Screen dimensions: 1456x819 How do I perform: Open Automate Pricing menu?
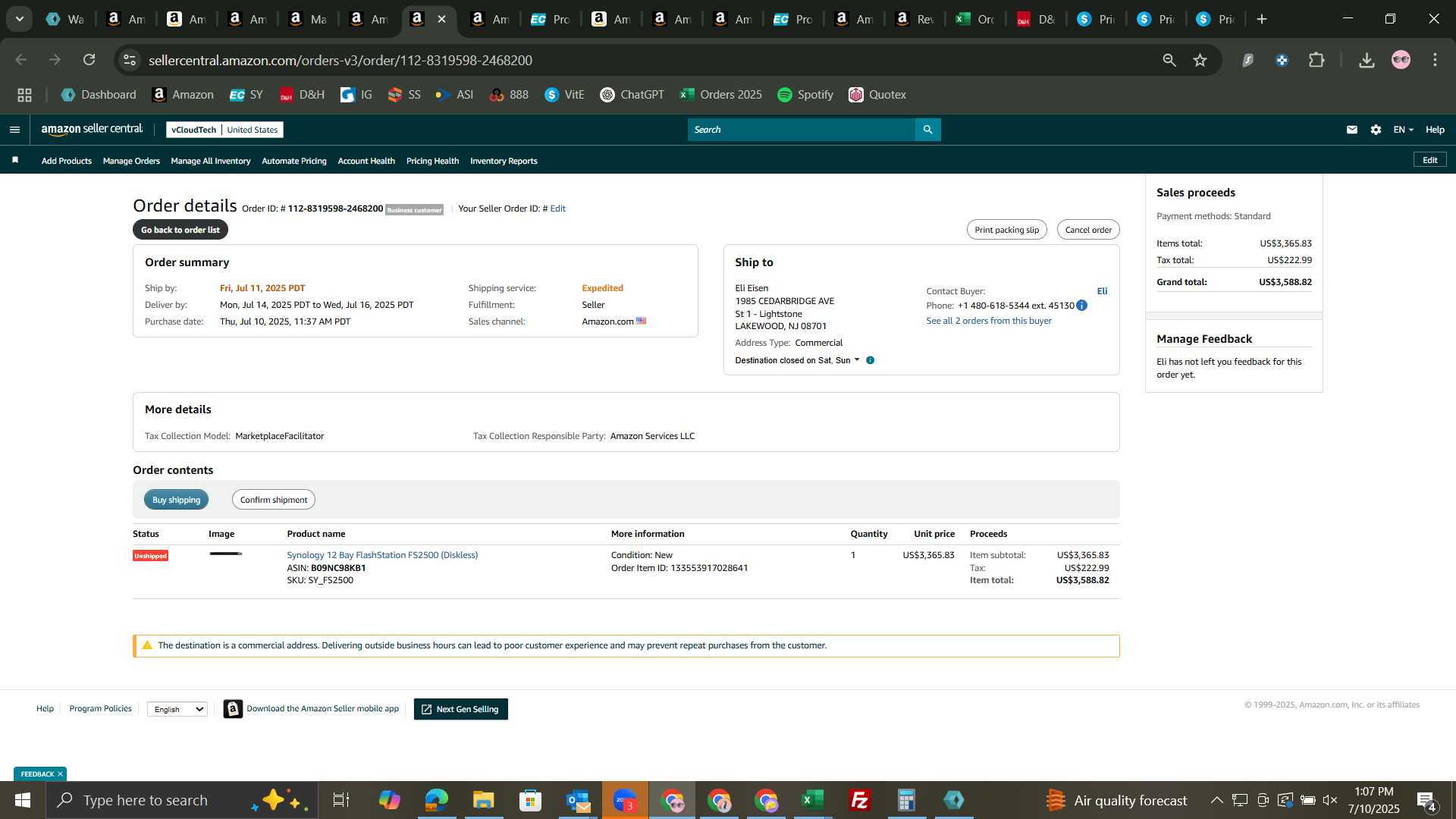(x=294, y=161)
